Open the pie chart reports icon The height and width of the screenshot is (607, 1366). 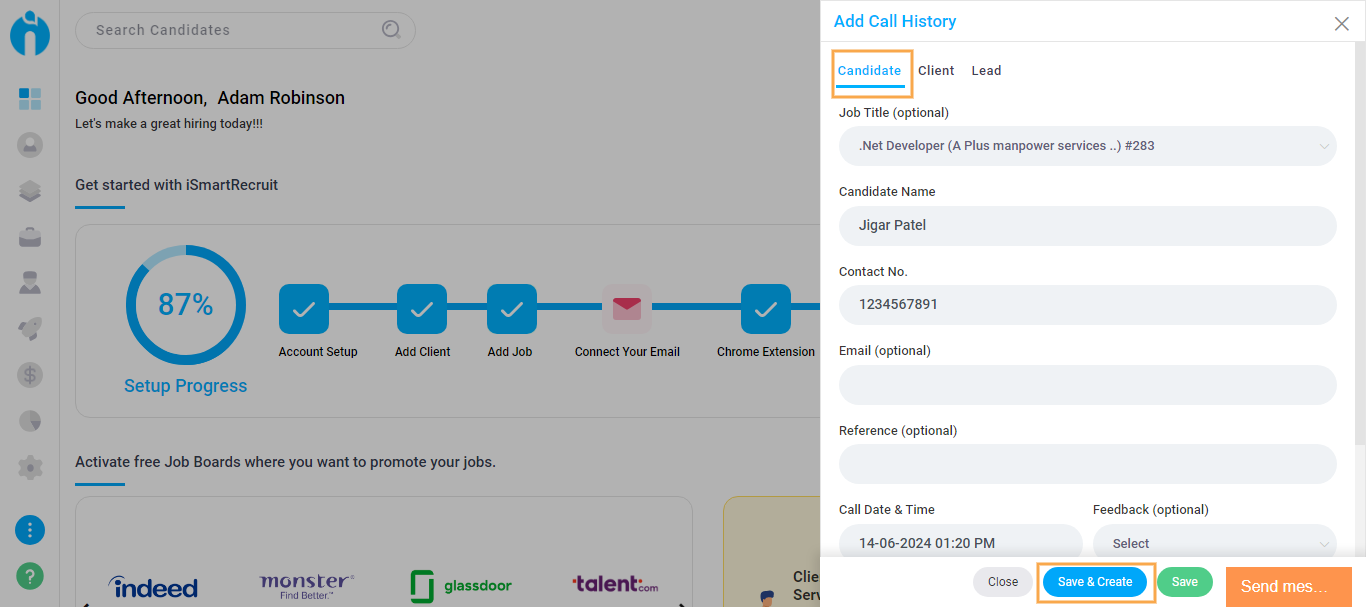tap(30, 421)
